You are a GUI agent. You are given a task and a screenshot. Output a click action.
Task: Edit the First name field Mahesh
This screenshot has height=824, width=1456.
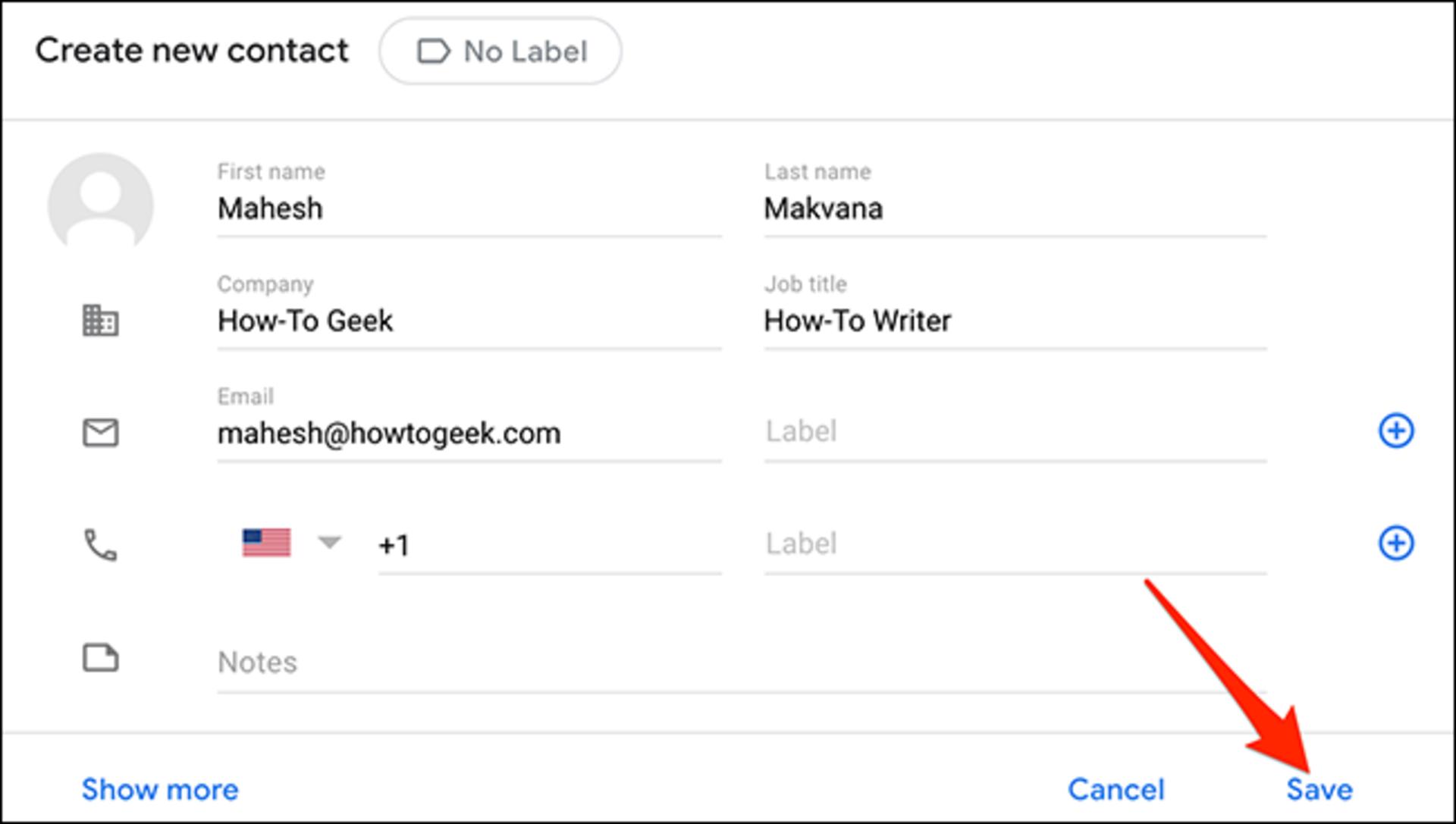[x=469, y=208]
